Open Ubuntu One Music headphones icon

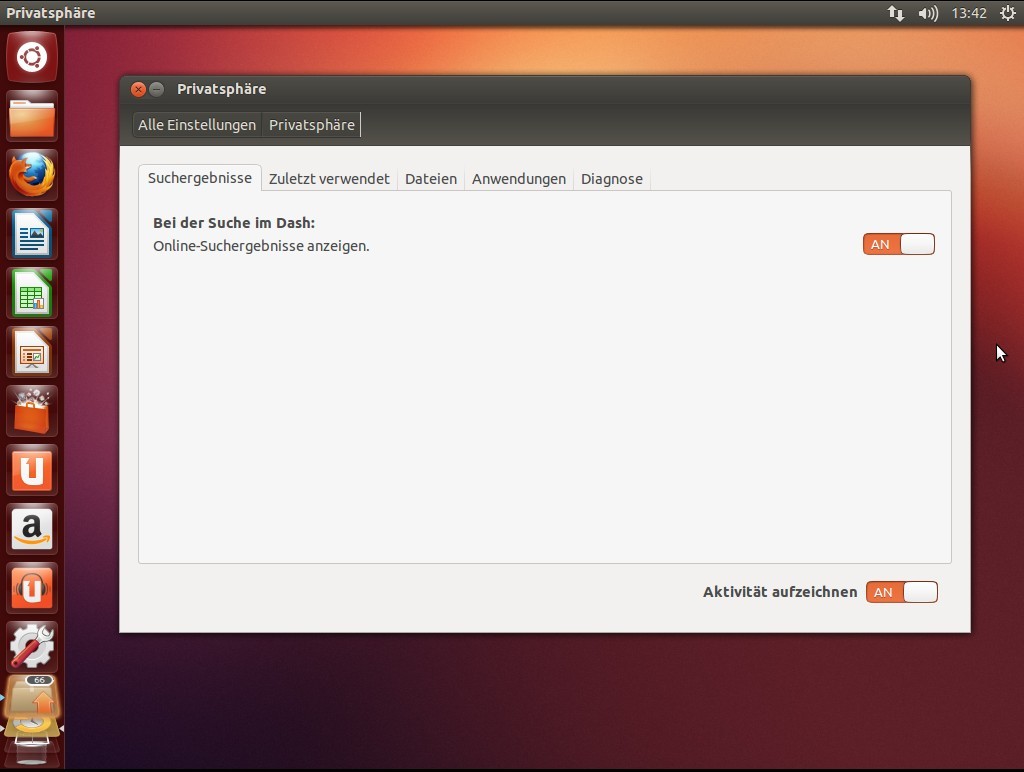[x=32, y=588]
